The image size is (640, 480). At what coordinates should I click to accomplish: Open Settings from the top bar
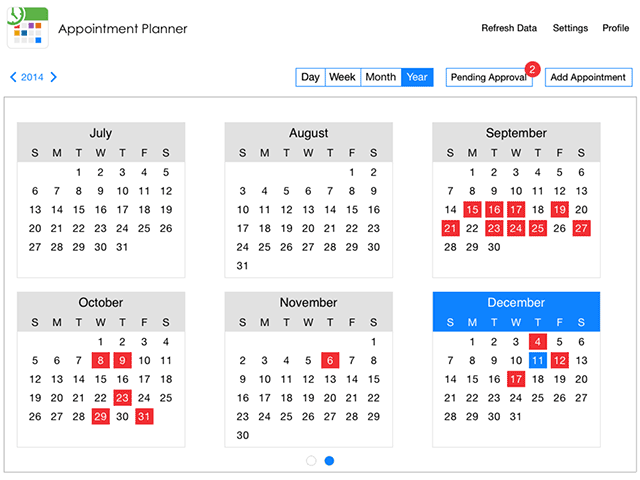[x=570, y=28]
